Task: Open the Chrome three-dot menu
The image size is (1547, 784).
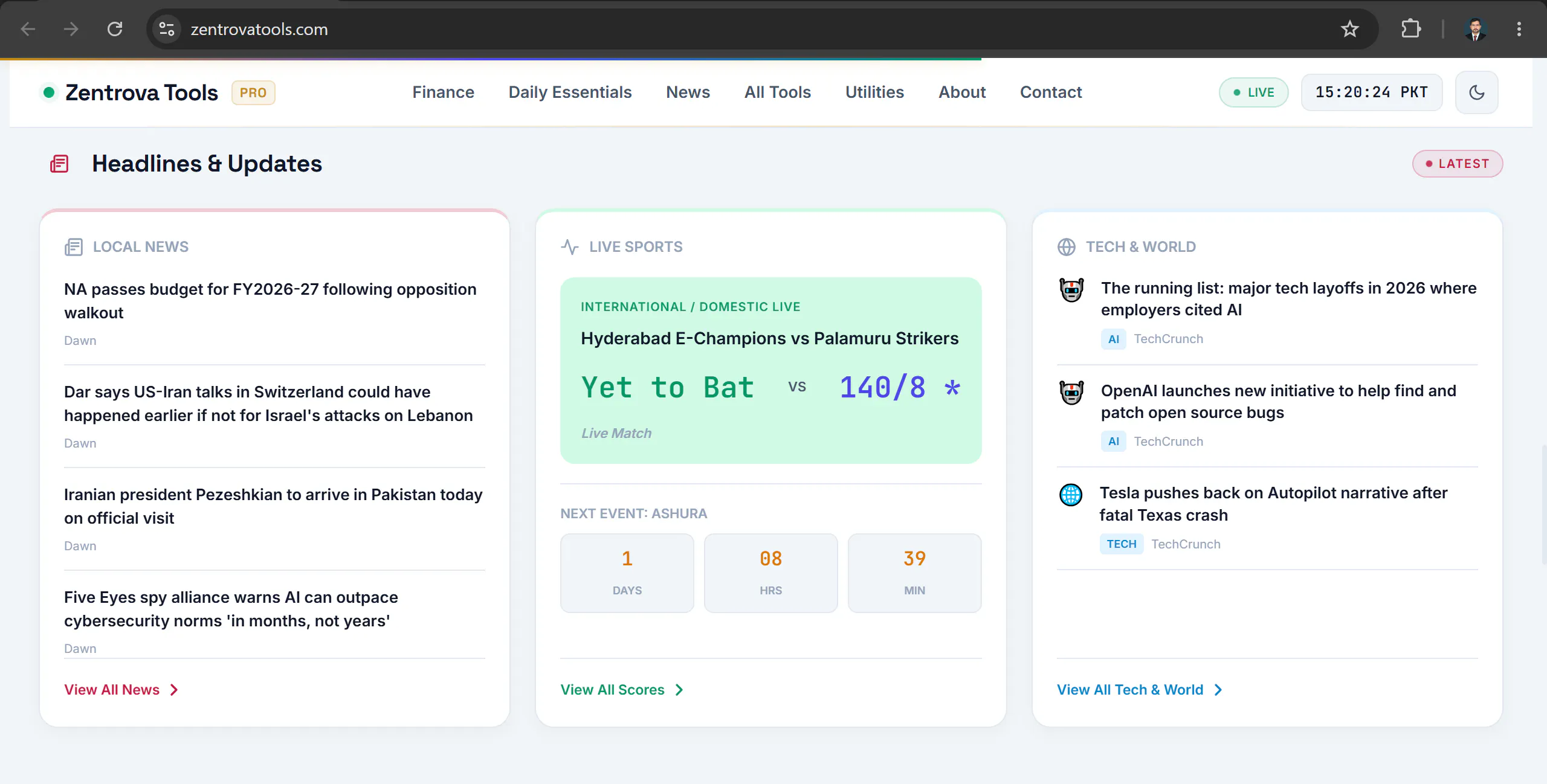Action: [1519, 29]
